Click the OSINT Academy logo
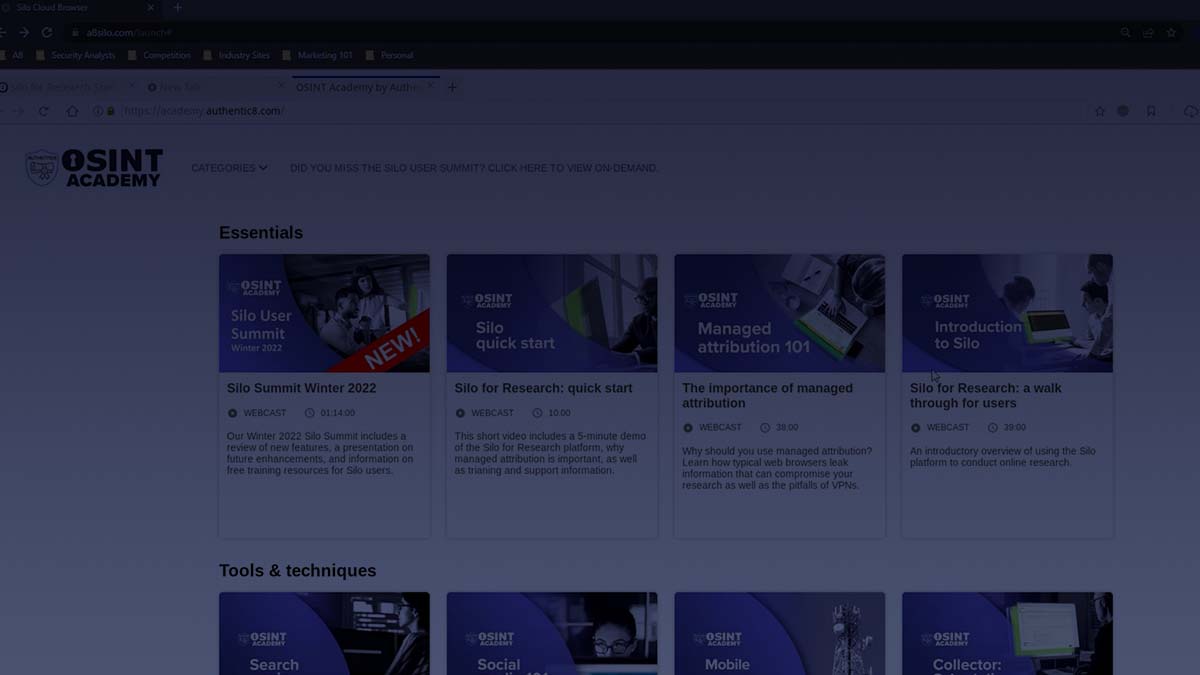Screen dimensions: 1200x675 pos(94,168)
